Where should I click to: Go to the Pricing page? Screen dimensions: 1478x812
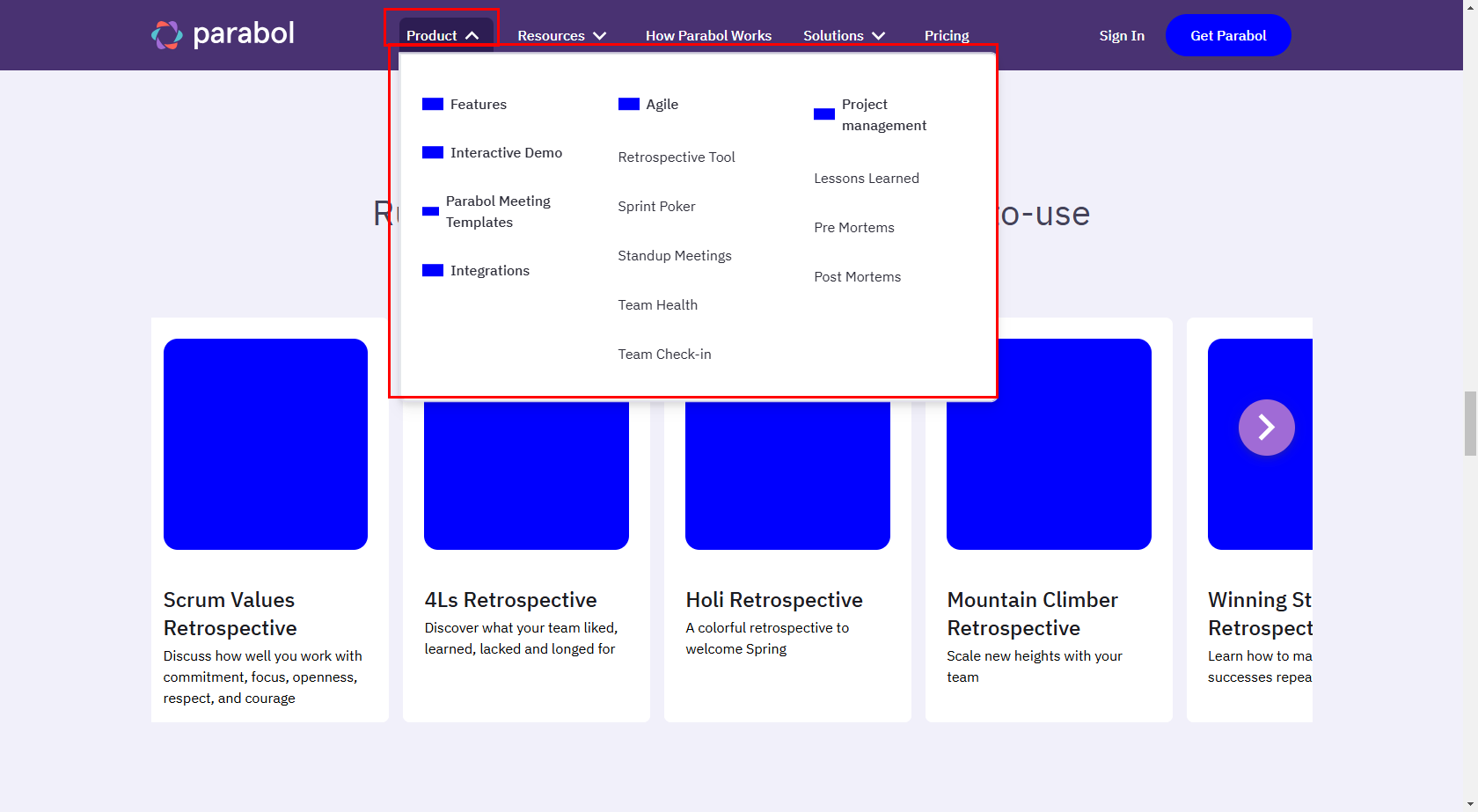946,35
